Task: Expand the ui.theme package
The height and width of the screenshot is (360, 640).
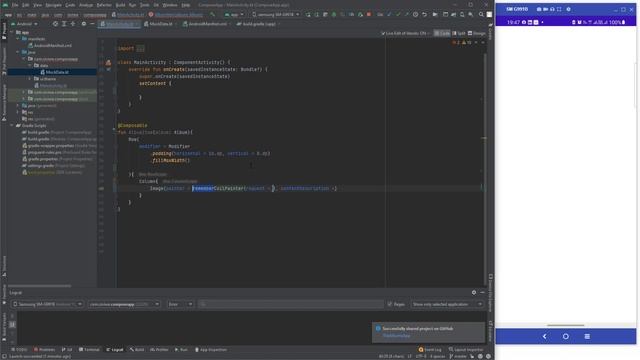Action: pos(30,79)
